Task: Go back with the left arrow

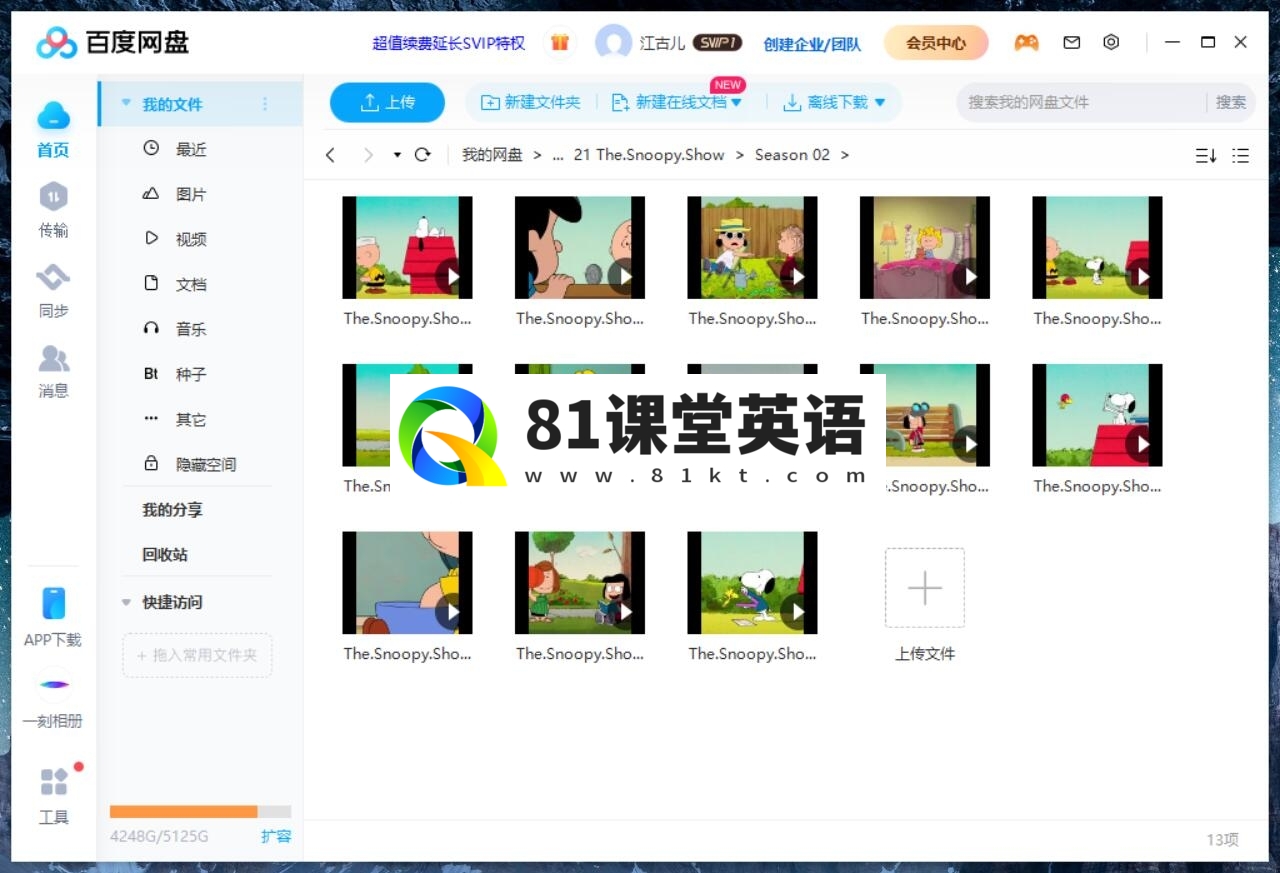Action: 331,155
